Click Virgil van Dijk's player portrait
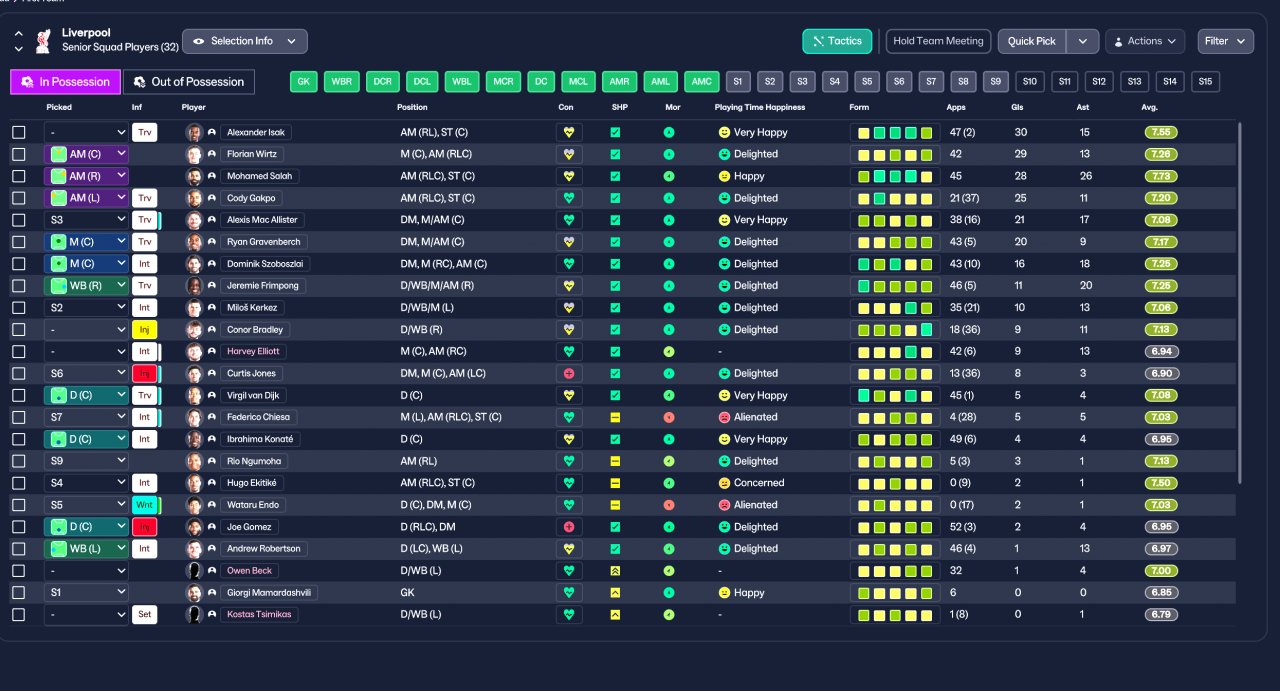Image resolution: width=1280 pixels, height=691 pixels. pyautogui.click(x=194, y=395)
